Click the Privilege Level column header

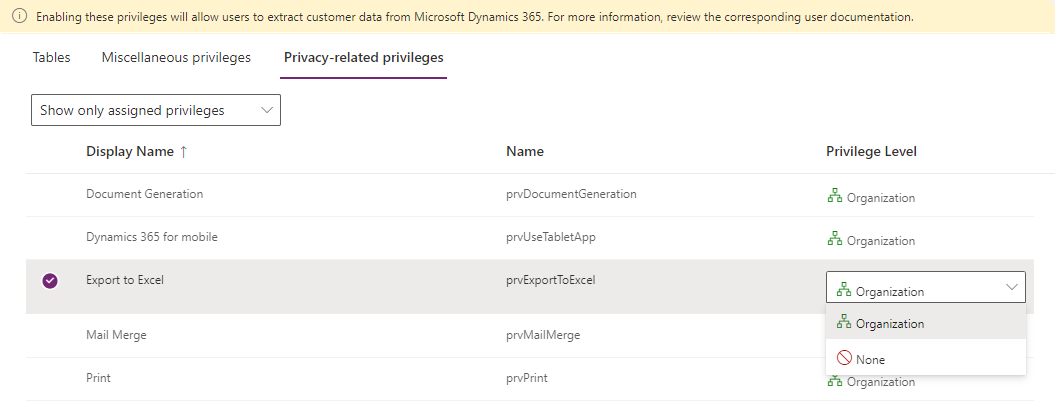pyautogui.click(x=871, y=152)
